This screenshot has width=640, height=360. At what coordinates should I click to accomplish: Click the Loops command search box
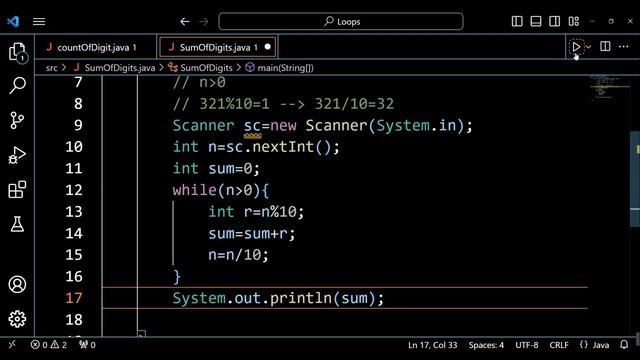pyautogui.click(x=341, y=21)
